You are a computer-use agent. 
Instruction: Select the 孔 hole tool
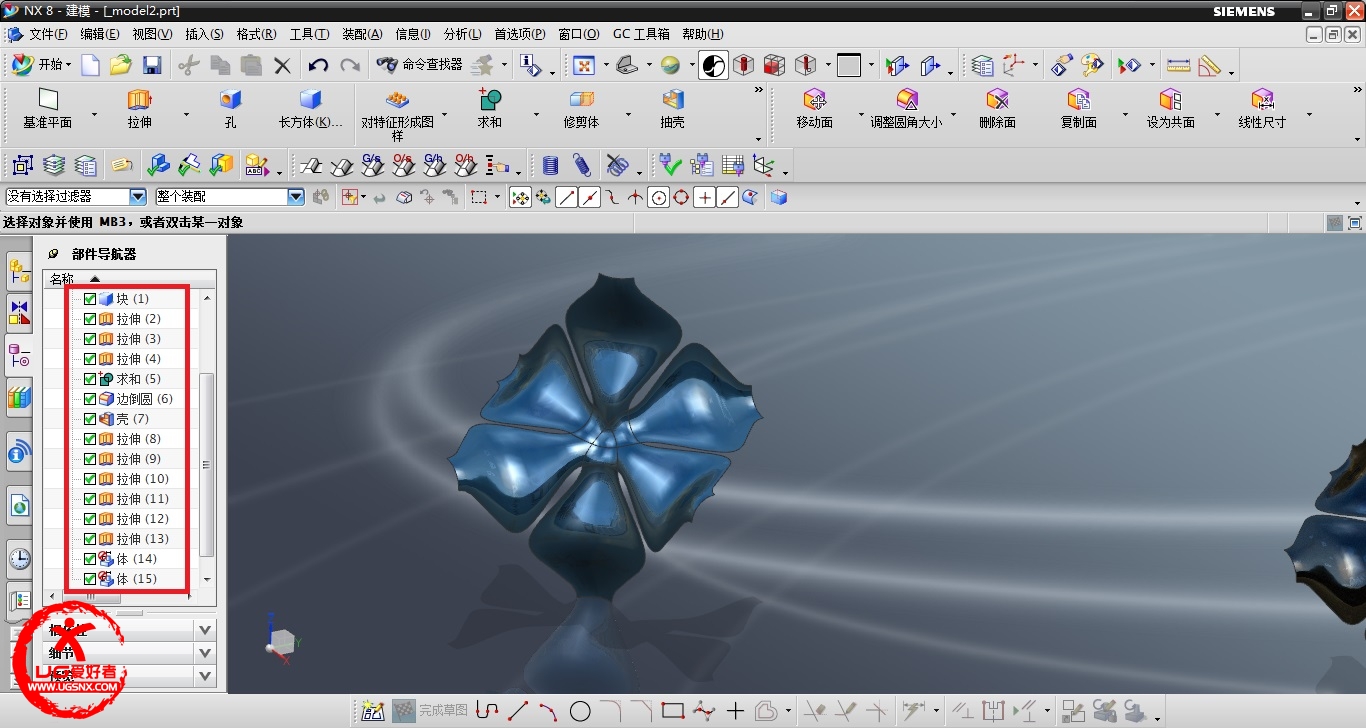point(231,110)
